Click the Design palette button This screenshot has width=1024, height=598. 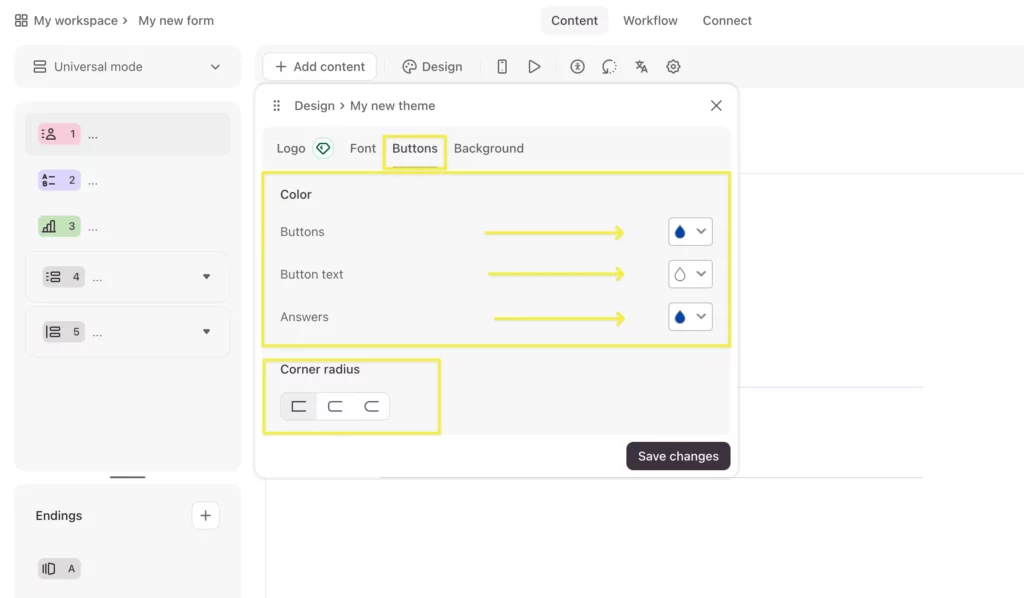[432, 67]
